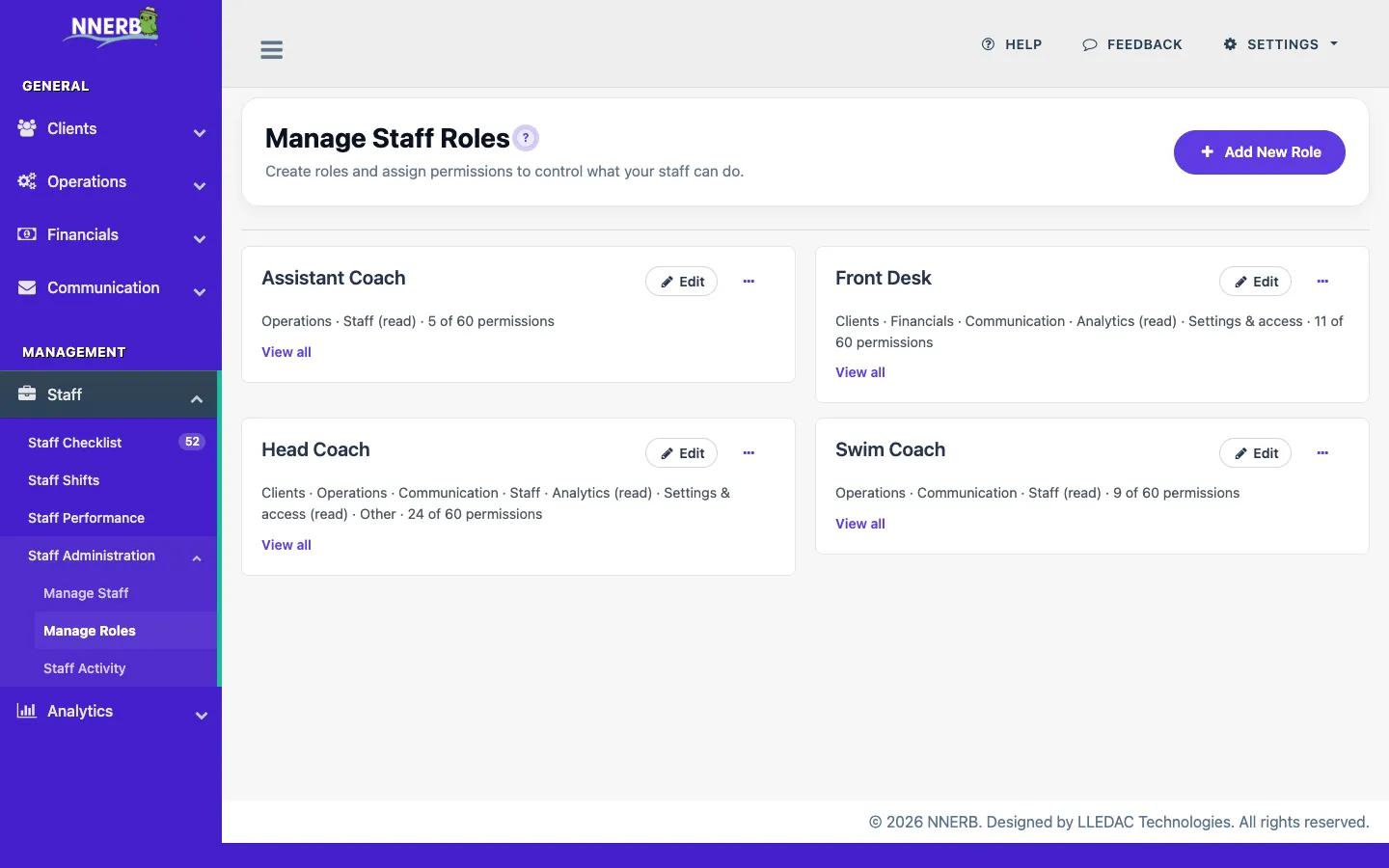Click the Clients people icon in sidebar
This screenshot has width=1389, height=868.
coord(27,128)
